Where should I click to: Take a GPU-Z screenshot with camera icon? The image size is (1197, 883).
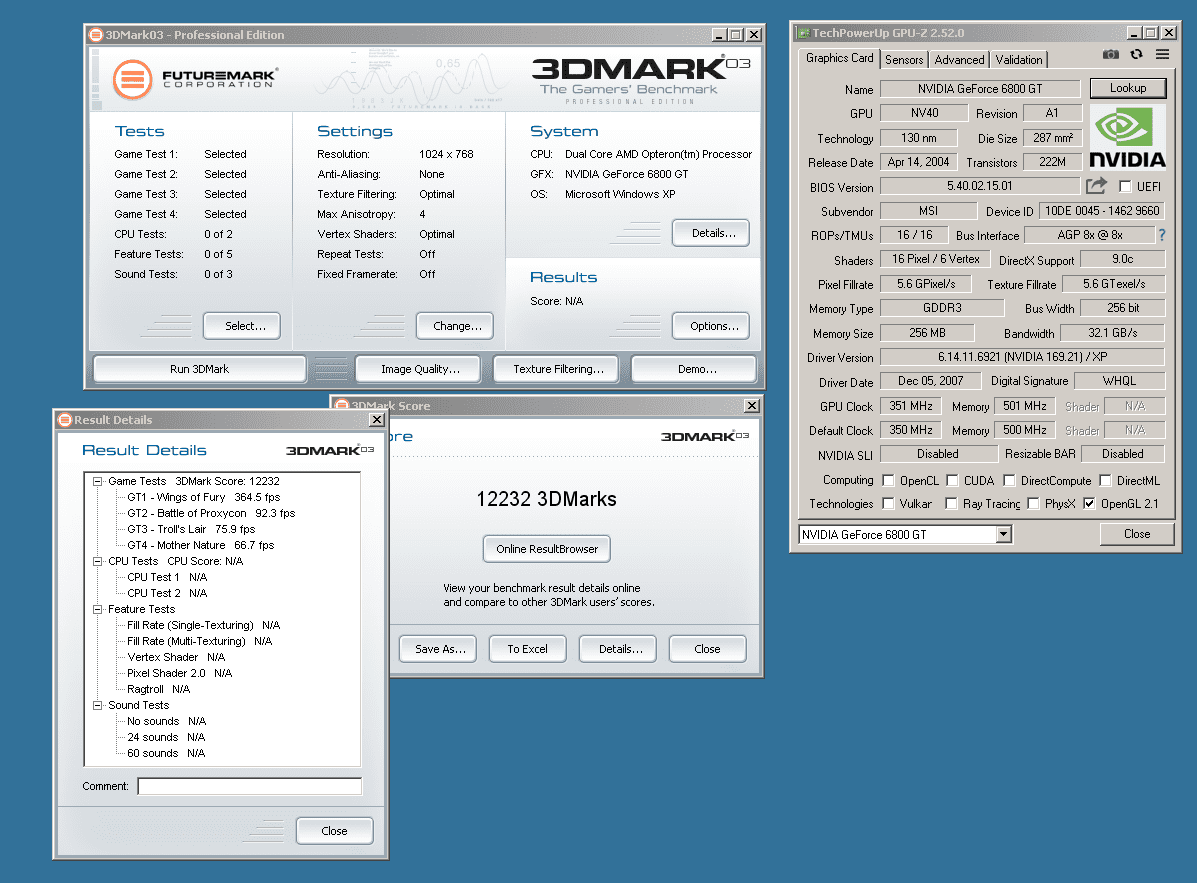coord(1111,54)
